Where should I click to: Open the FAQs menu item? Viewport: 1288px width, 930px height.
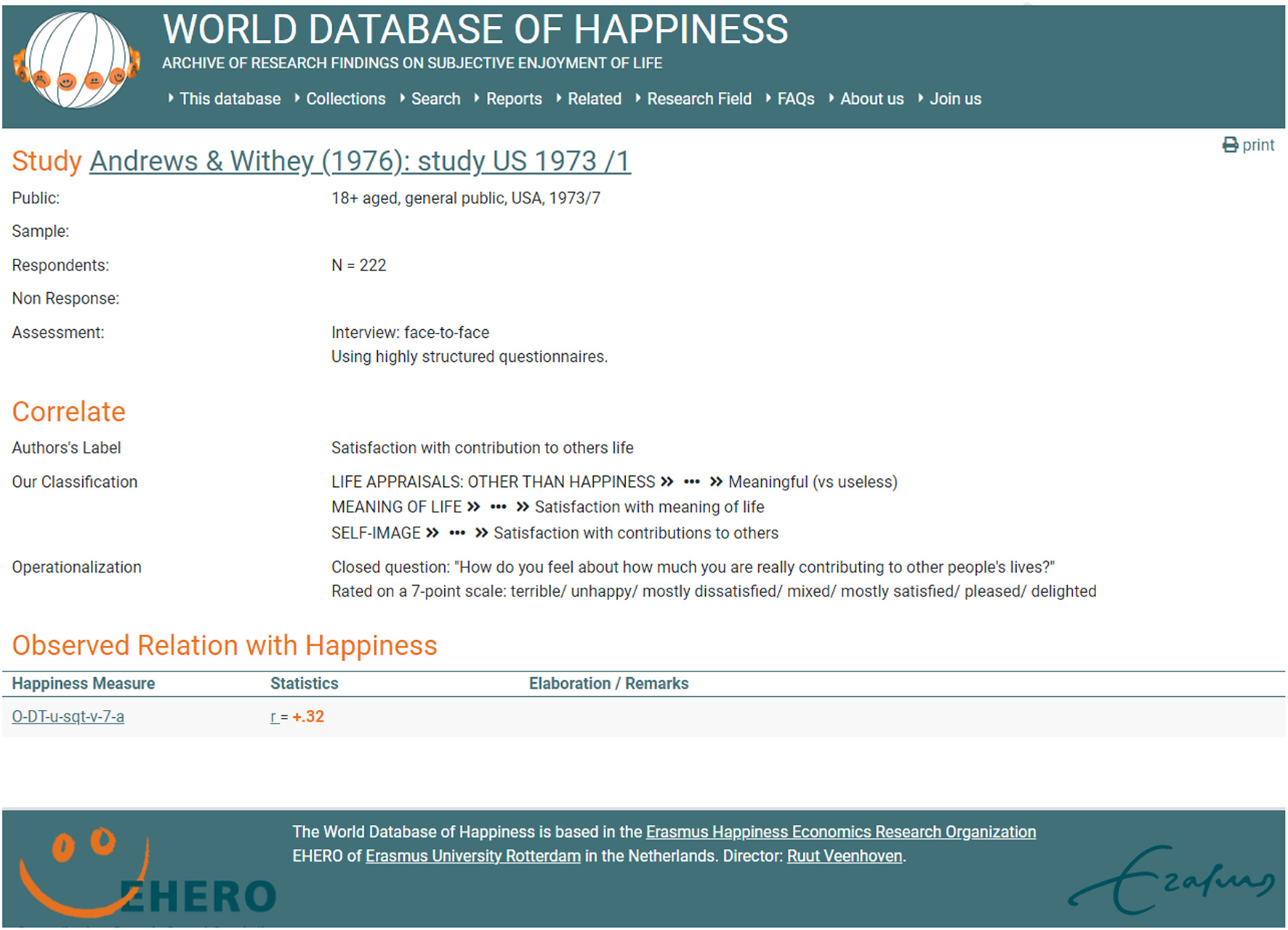click(x=795, y=99)
